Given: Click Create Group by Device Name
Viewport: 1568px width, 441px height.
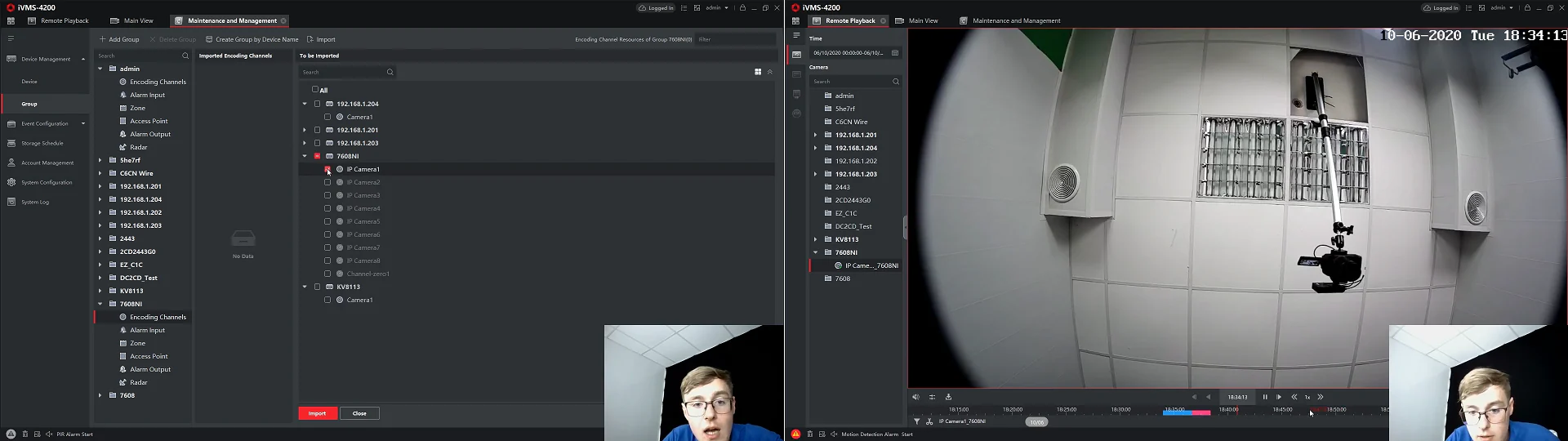Looking at the screenshot, I should [x=252, y=39].
